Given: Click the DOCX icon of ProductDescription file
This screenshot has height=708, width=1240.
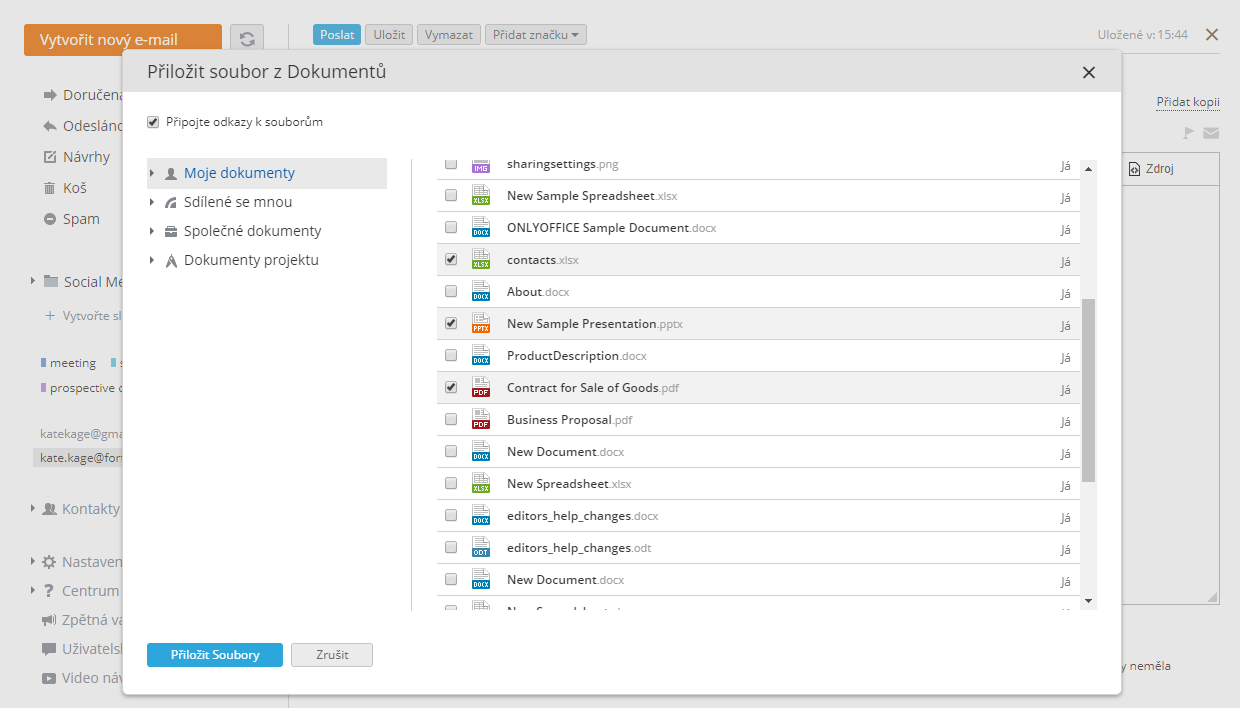Looking at the screenshot, I should [x=481, y=356].
